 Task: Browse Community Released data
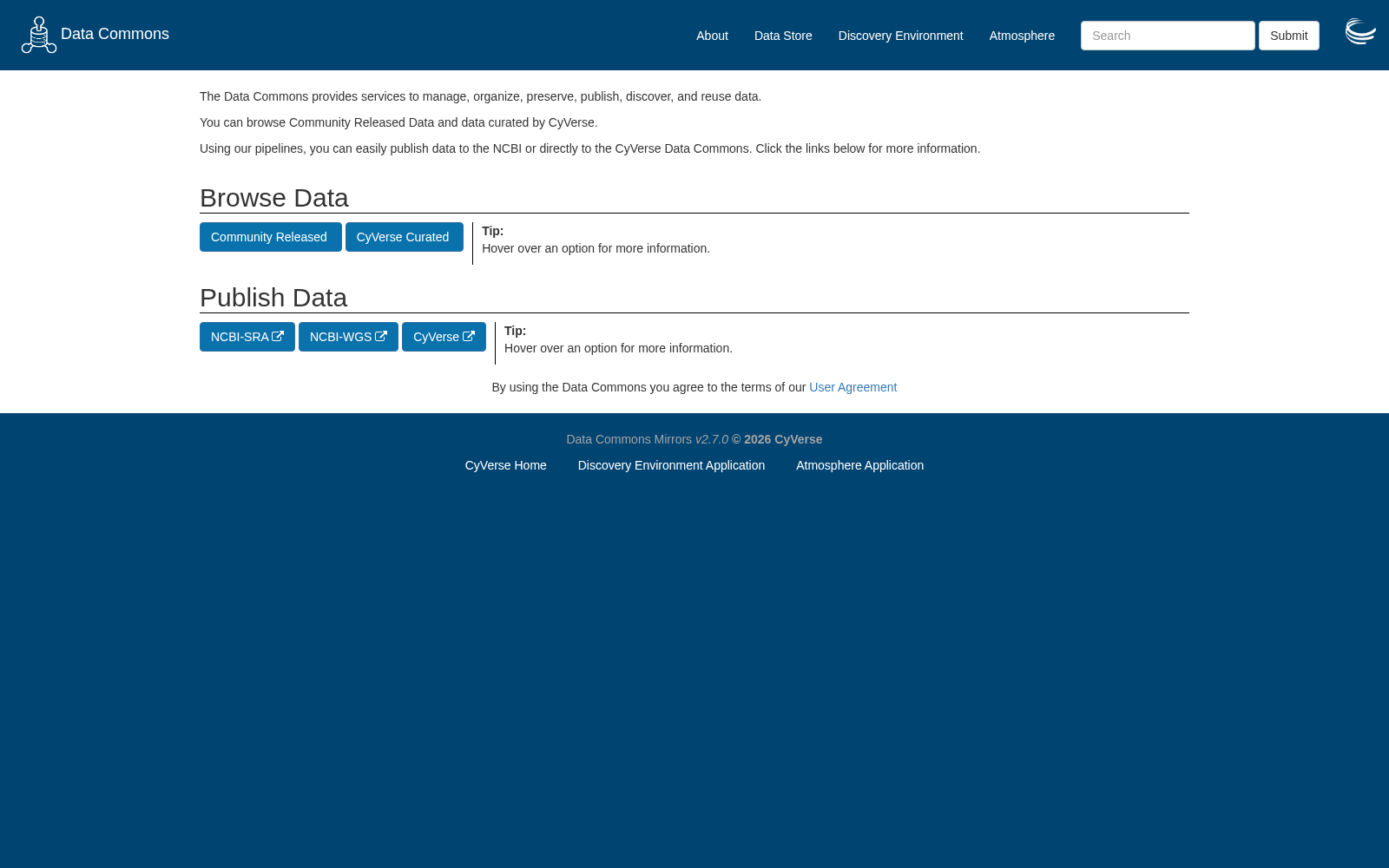[x=271, y=237]
